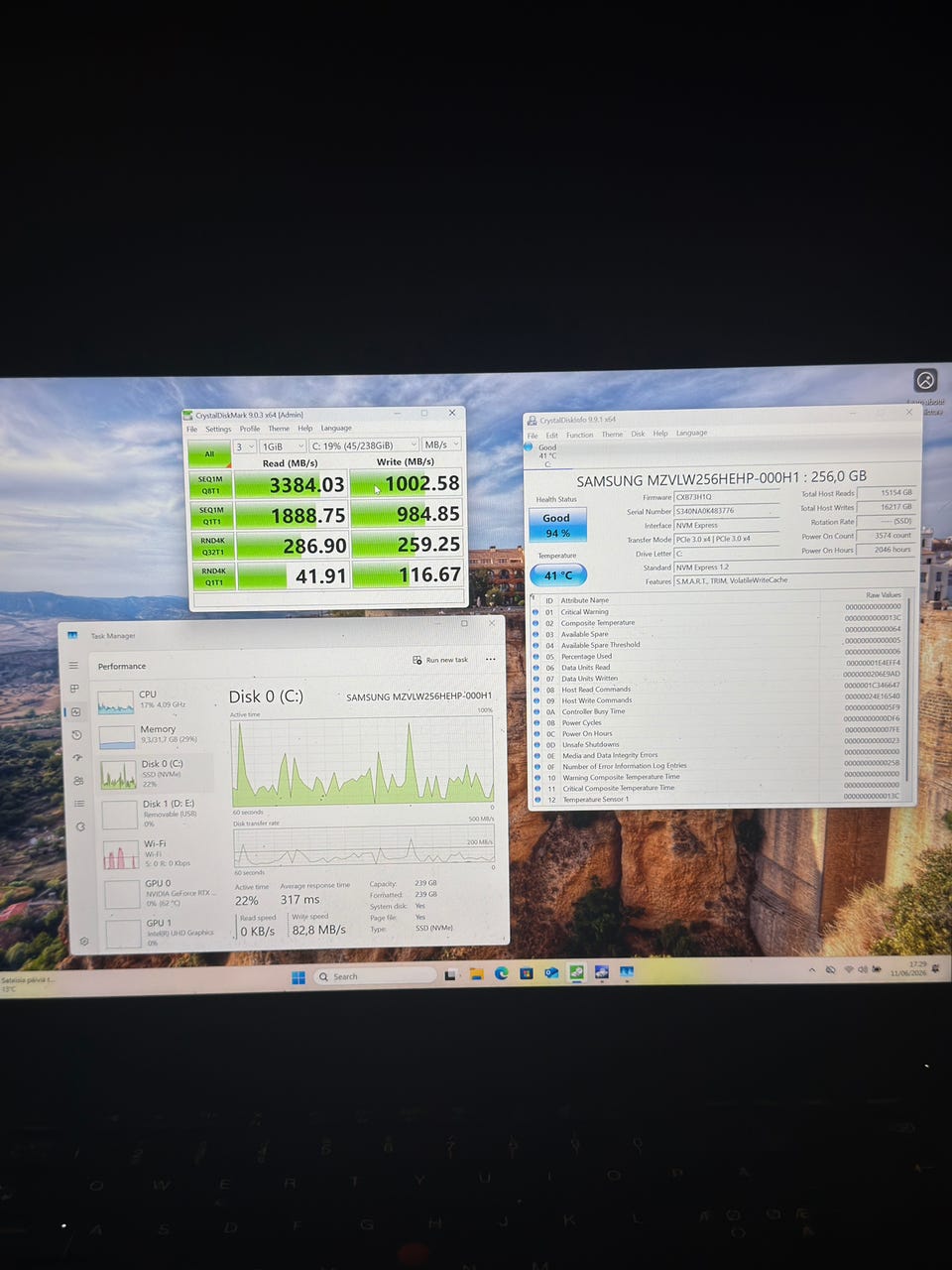Run all benchmarks with the All button
The width and height of the screenshot is (952, 1270).
coord(209,453)
